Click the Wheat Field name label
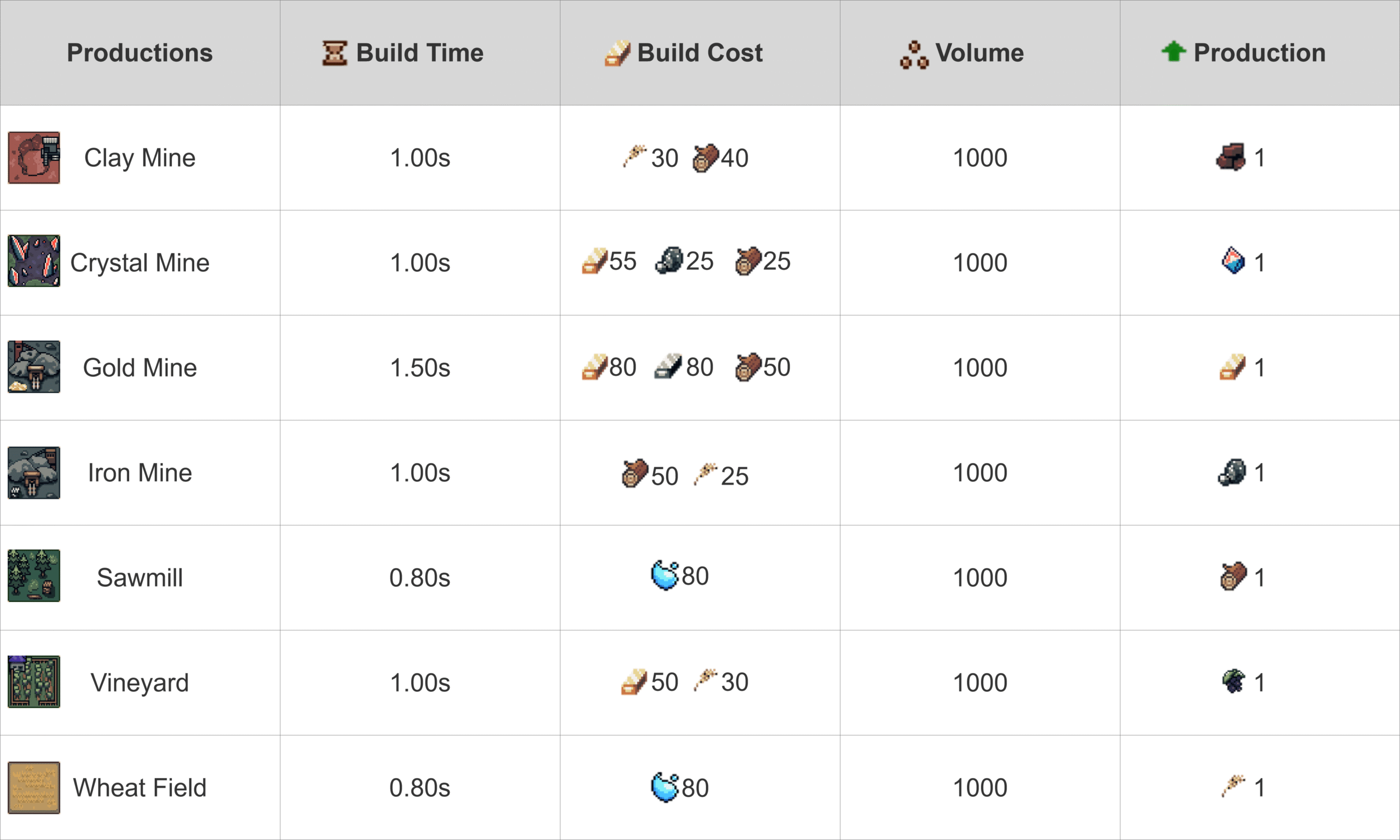Viewport: 1400px width, 840px height. click(x=140, y=787)
